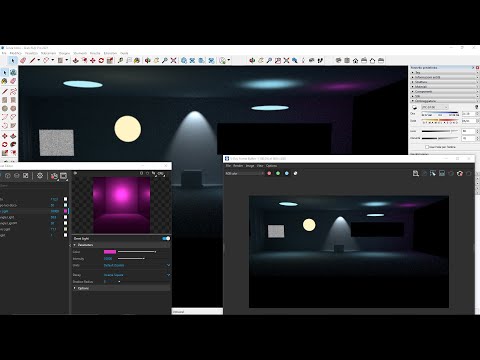Open the UTC time zone dropdown
Viewport: 480px width, 360px height.
pyautogui.click(x=435, y=107)
